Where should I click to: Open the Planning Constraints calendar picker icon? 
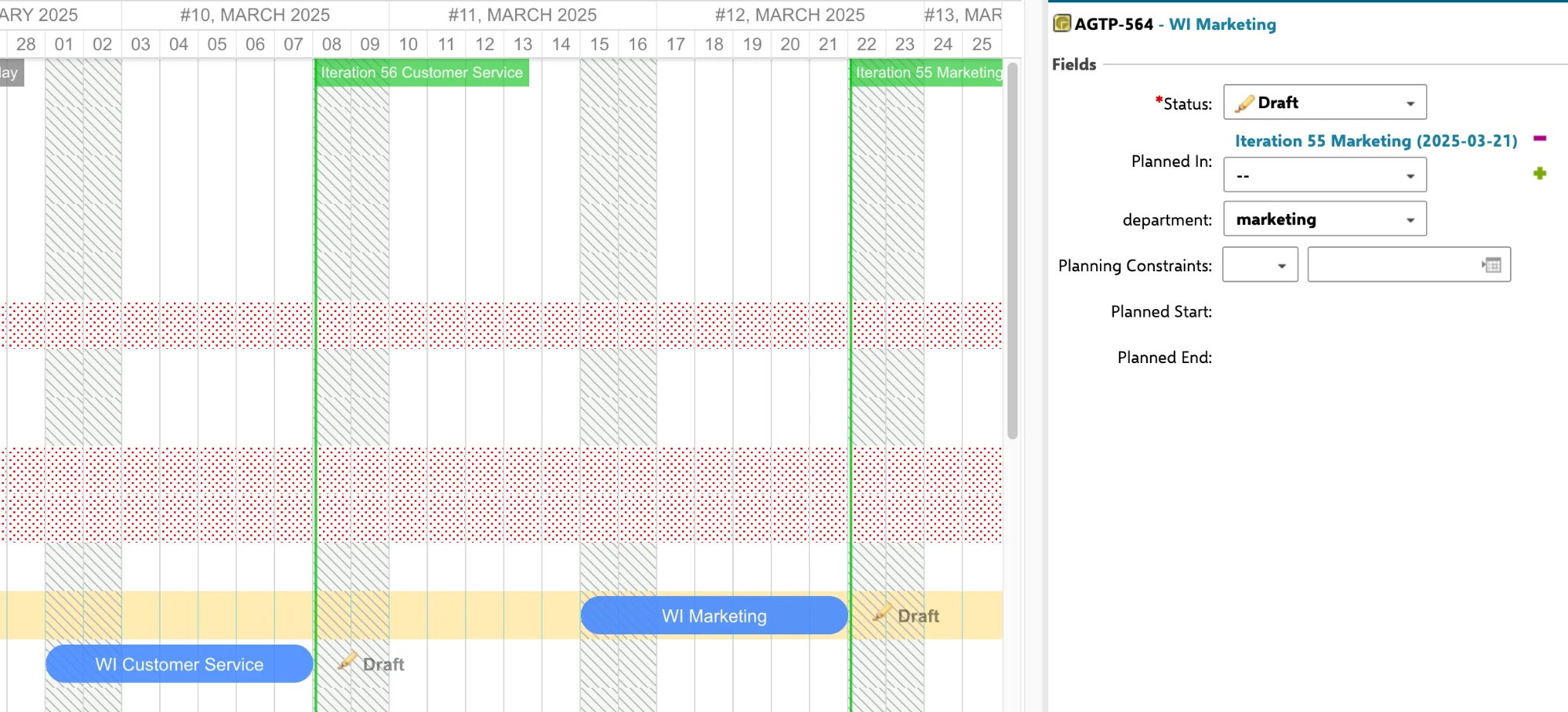[x=1492, y=265]
